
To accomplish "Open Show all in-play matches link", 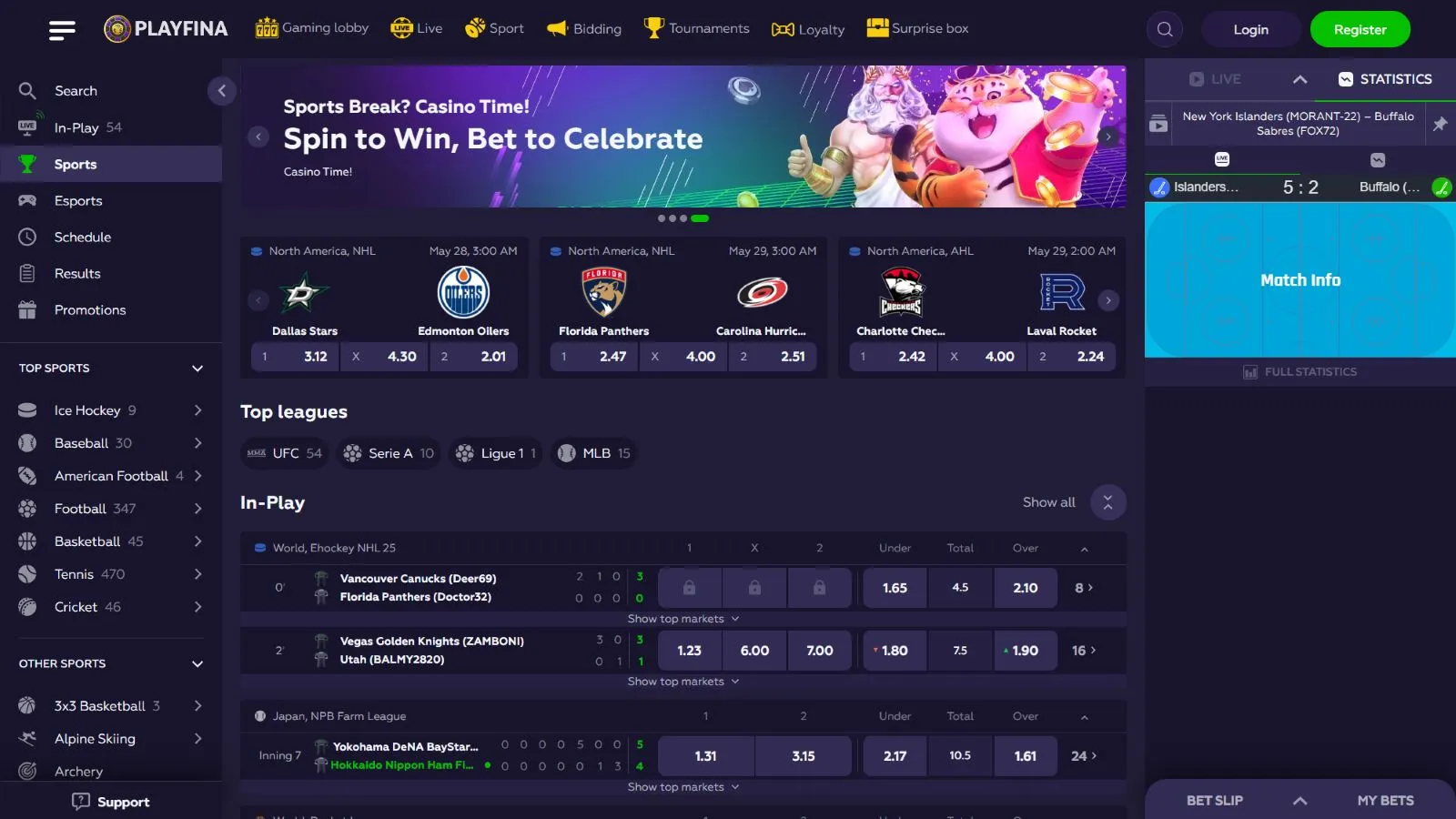I will click(x=1048, y=502).
